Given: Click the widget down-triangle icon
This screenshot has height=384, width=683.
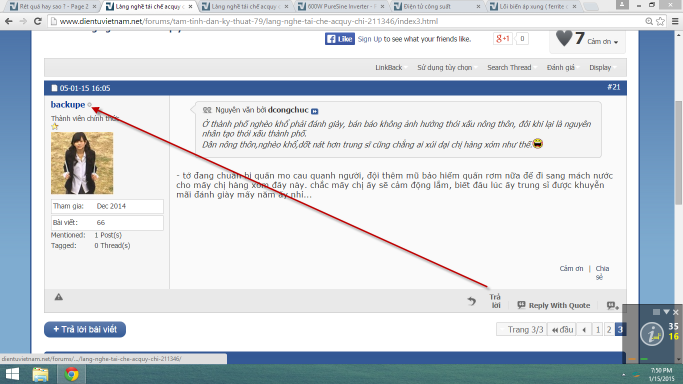Looking at the screenshot, I should pos(666,312).
